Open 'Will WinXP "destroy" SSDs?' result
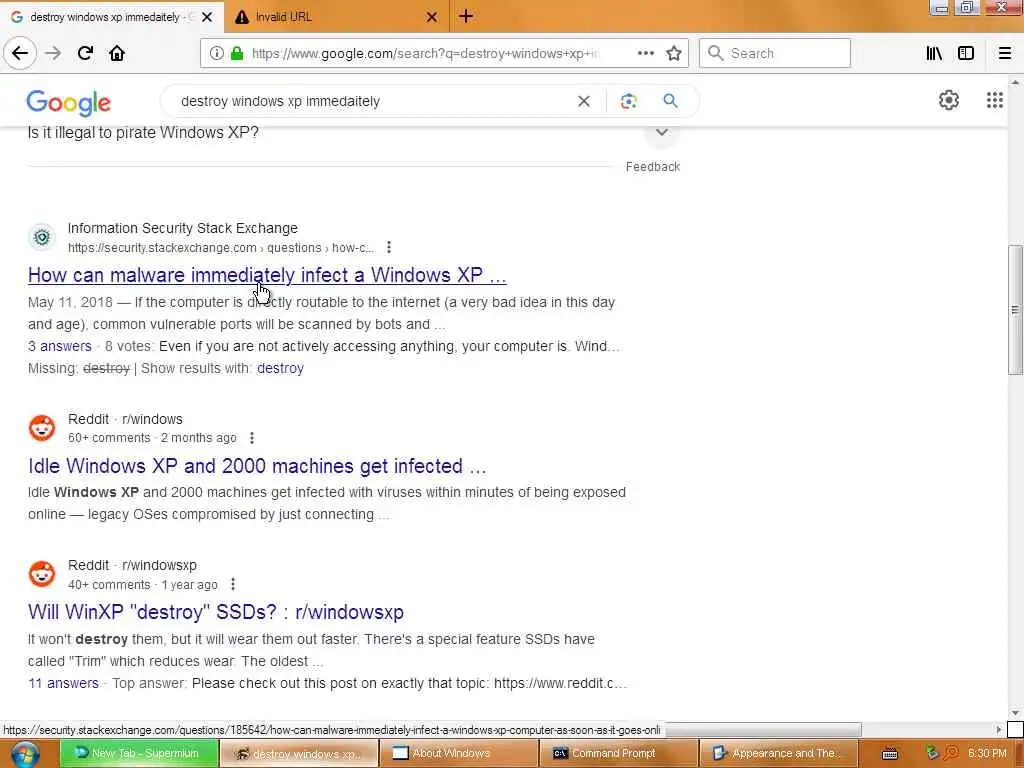Image resolution: width=1024 pixels, height=768 pixels. (x=216, y=612)
